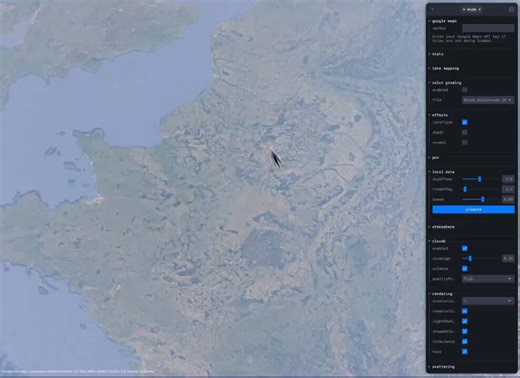Toggle the temporalUpscale checkbox
The height and width of the screenshot is (378, 520).
click(465, 311)
